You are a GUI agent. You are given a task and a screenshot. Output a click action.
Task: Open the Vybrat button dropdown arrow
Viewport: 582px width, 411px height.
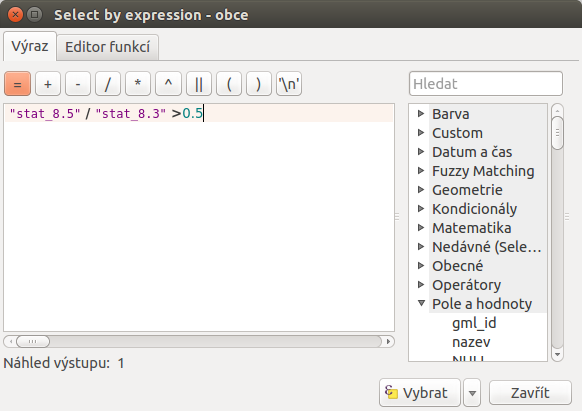click(472, 393)
